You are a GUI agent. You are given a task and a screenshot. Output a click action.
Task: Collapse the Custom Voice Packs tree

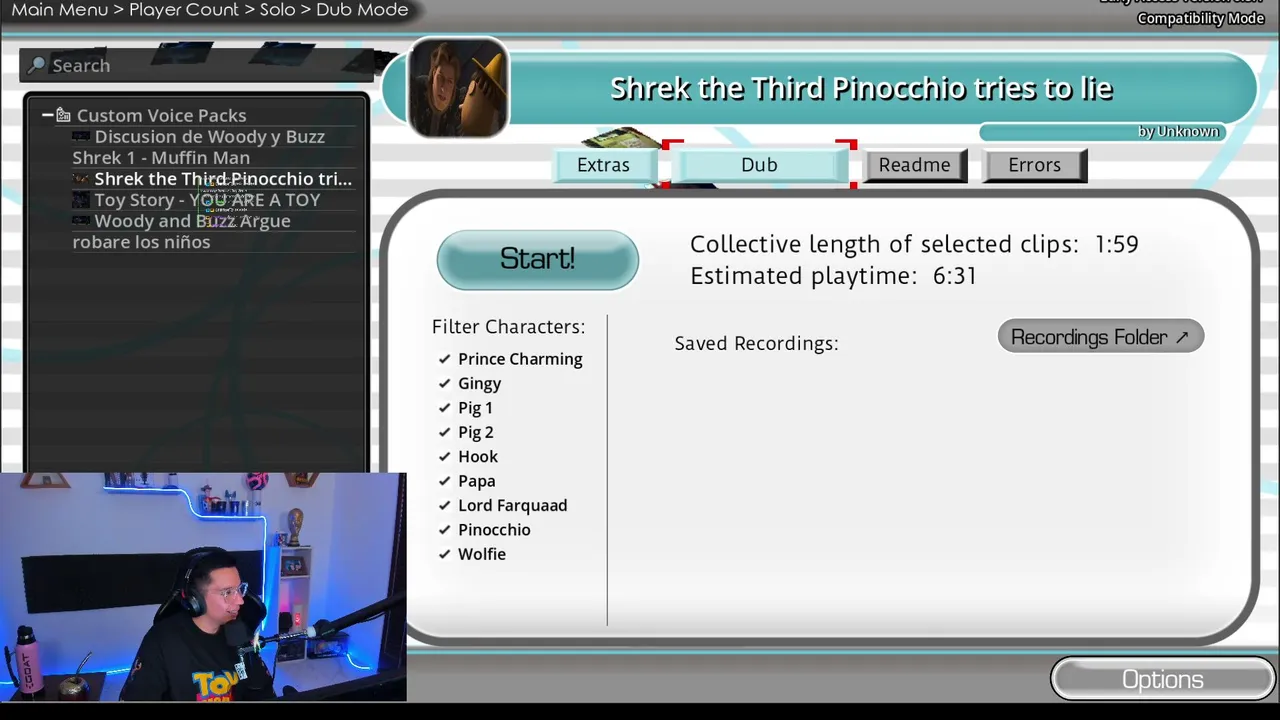coord(47,115)
